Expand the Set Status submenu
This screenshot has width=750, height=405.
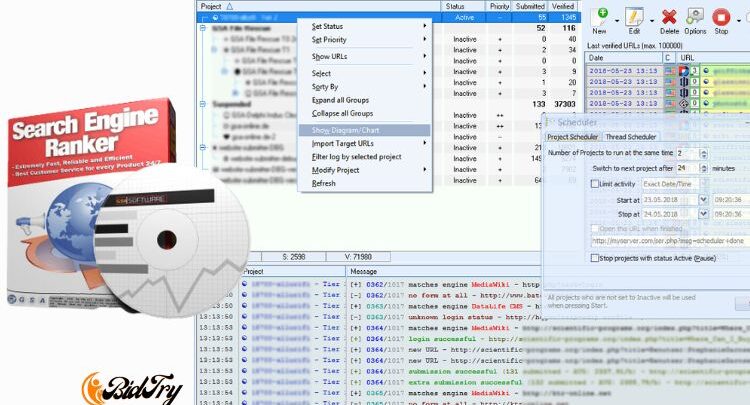(x=368, y=26)
